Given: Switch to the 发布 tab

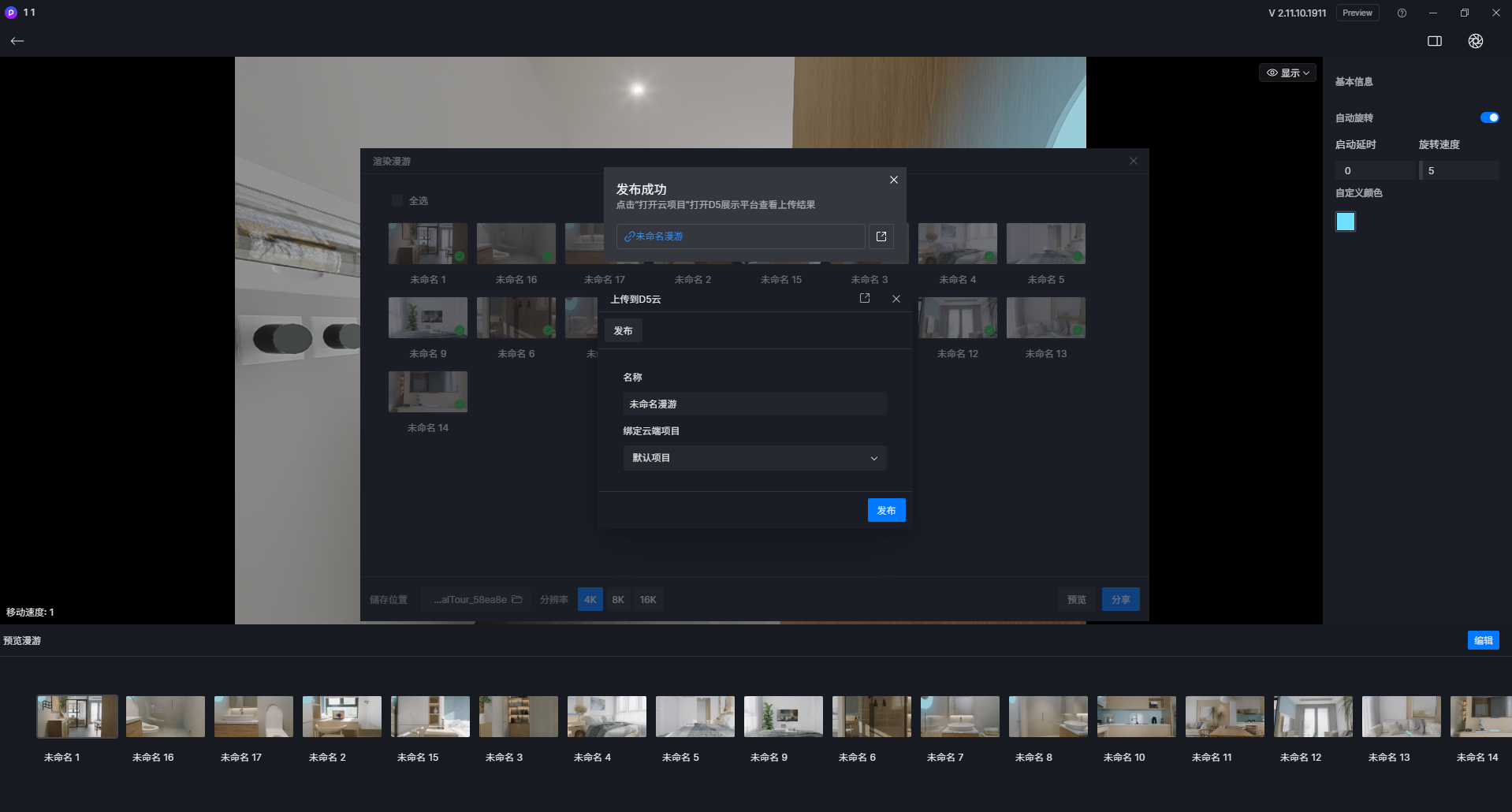Looking at the screenshot, I should [623, 331].
